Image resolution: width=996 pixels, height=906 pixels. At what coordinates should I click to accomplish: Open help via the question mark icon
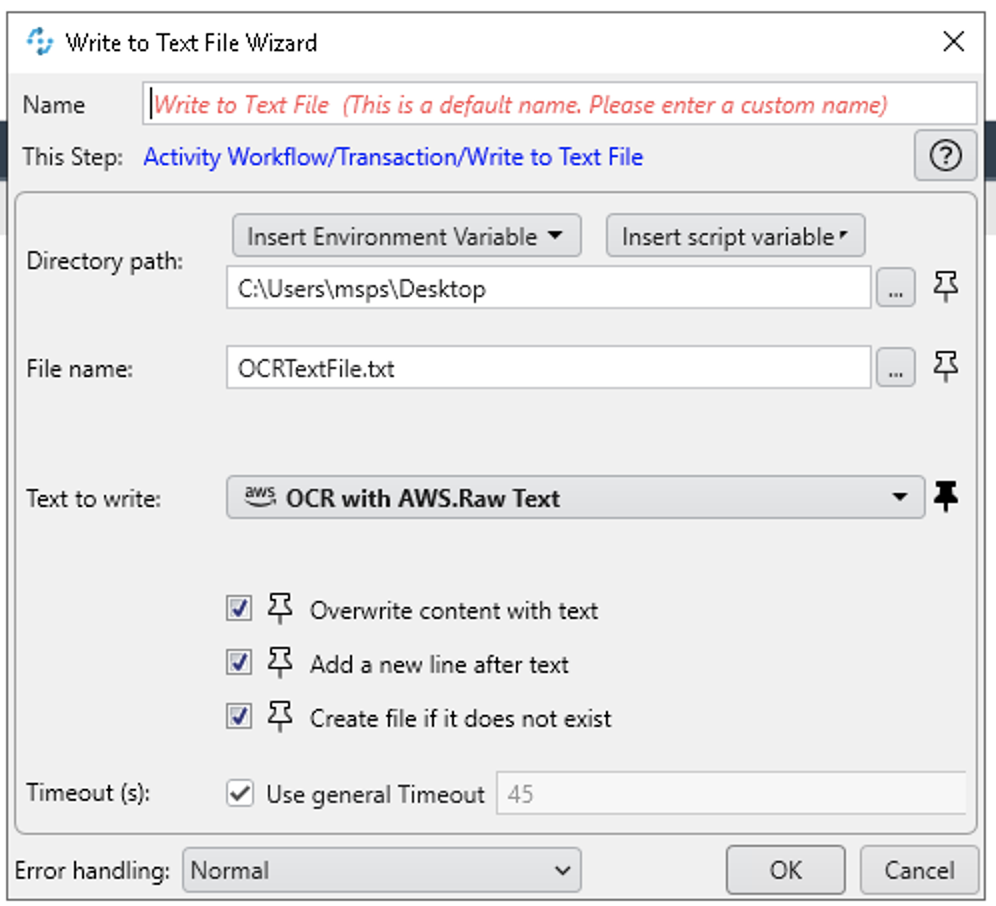944,156
